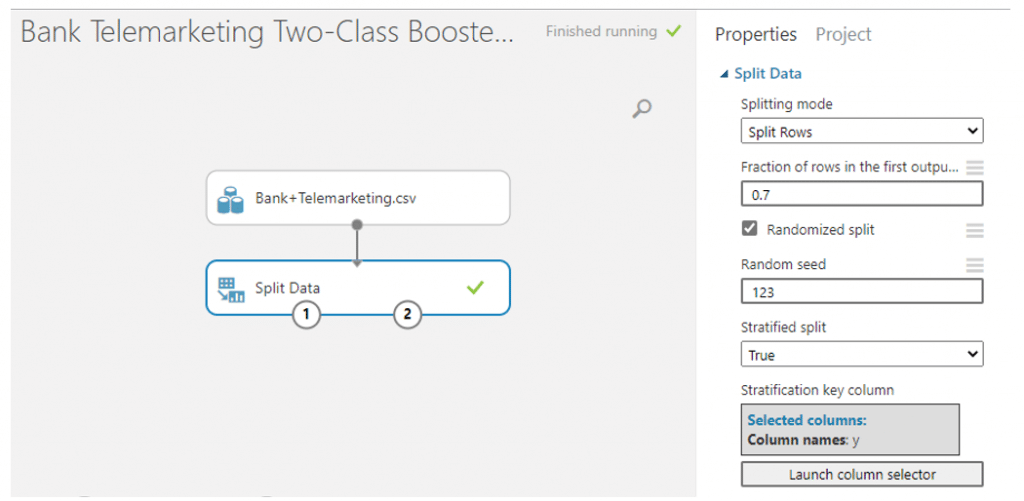Viewport: 1024px width, 501px height.
Task: Click the green checkmark on Split Data module
Action: tap(475, 287)
